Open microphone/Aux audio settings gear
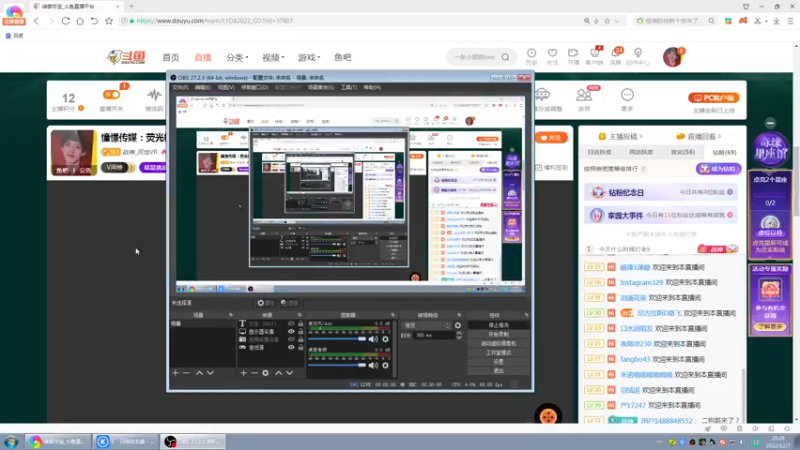This screenshot has height=450, width=800. tap(385, 339)
